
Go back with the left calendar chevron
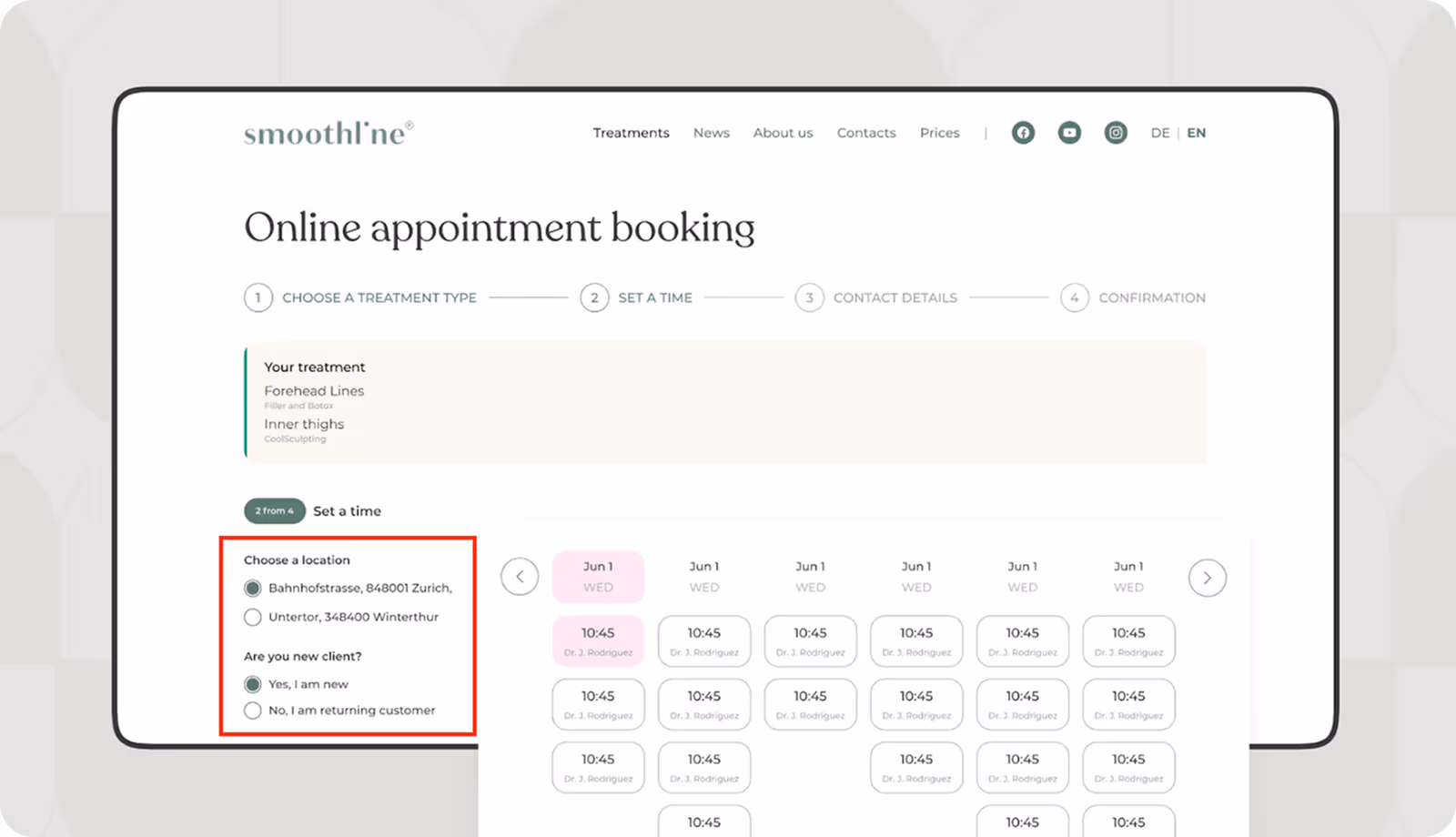coord(520,577)
